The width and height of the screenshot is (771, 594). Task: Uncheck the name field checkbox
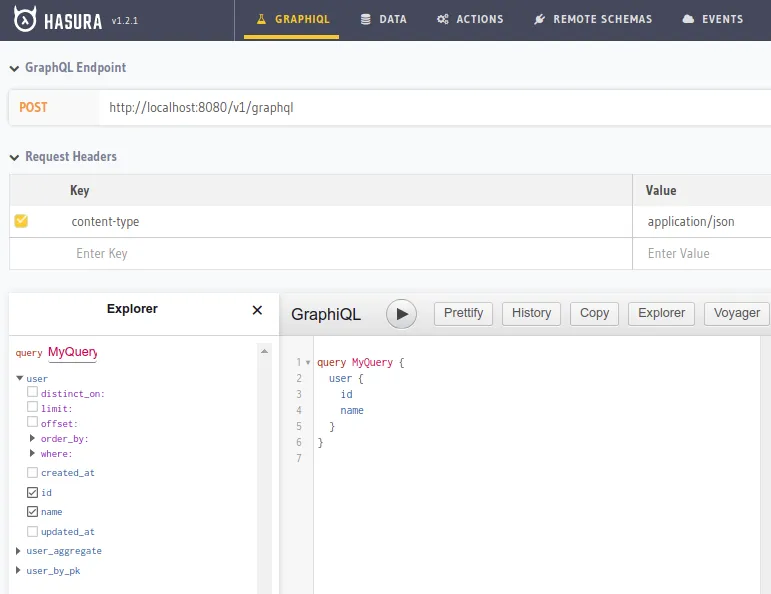33,511
